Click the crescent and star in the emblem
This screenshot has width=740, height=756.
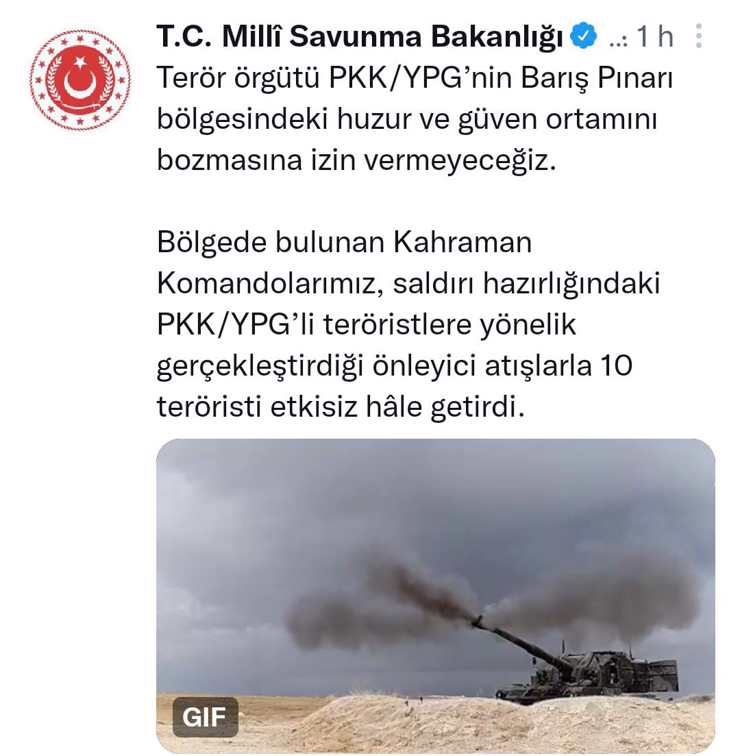pos(80,80)
